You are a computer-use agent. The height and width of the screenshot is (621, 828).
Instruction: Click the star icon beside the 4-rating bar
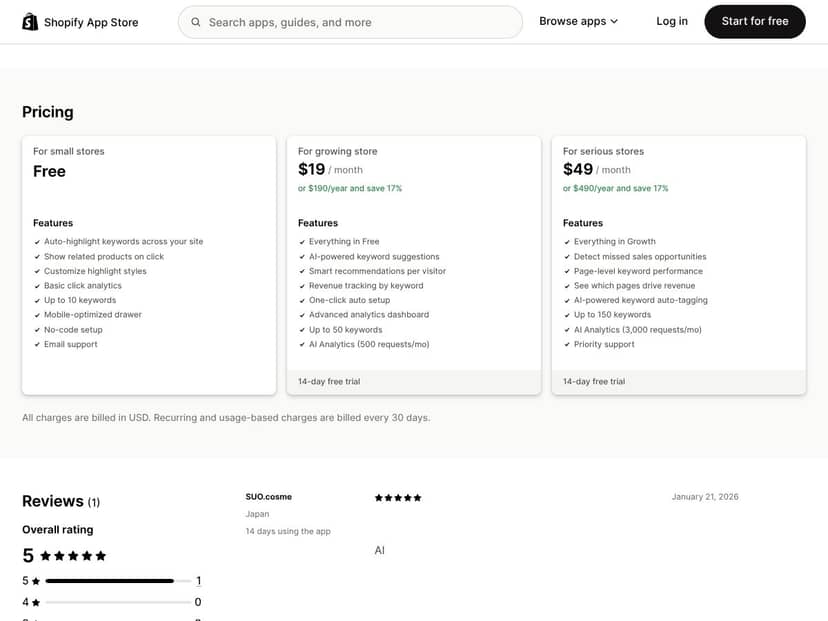click(37, 601)
